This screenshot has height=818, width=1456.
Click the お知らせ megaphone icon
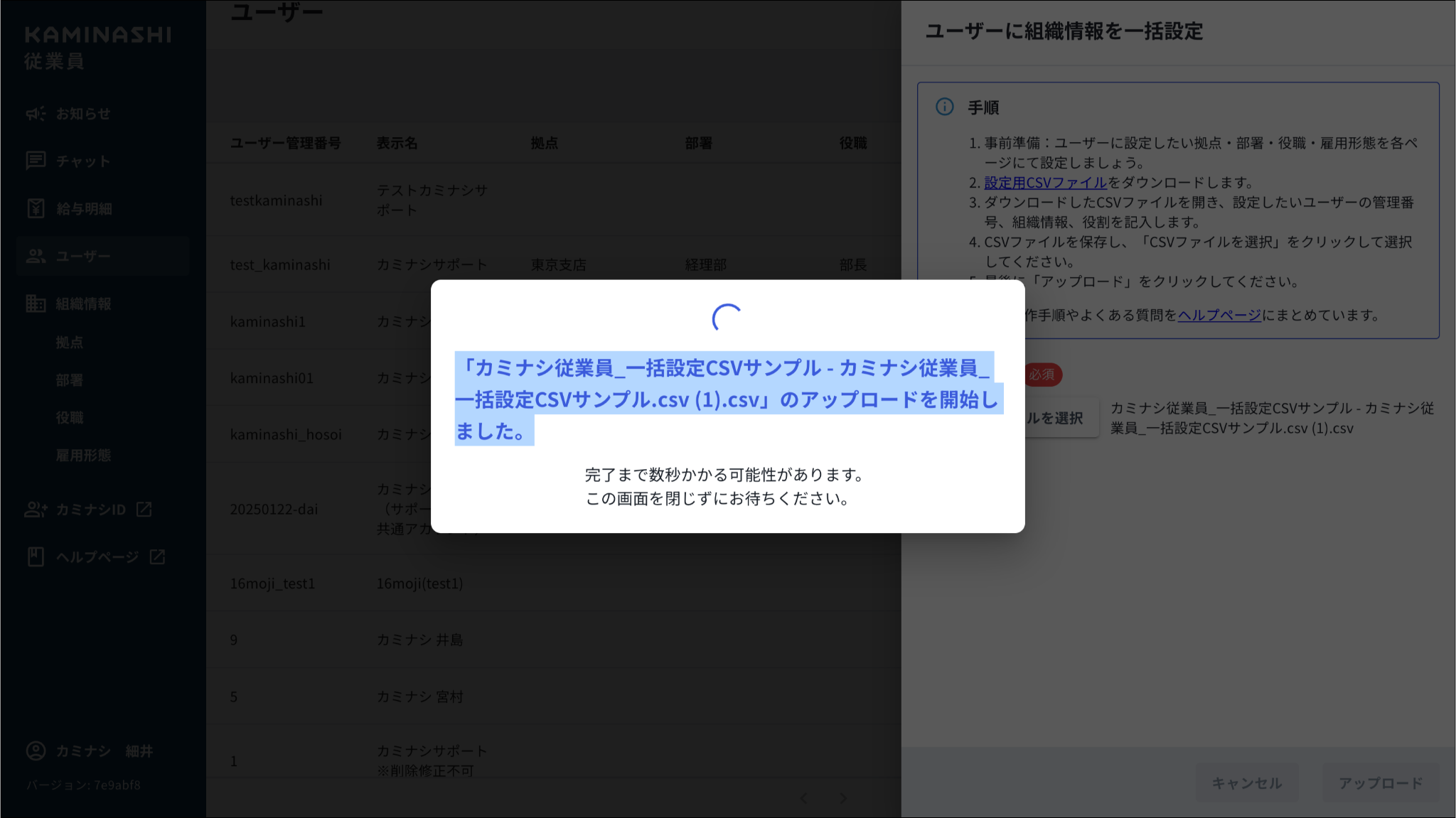(36, 114)
